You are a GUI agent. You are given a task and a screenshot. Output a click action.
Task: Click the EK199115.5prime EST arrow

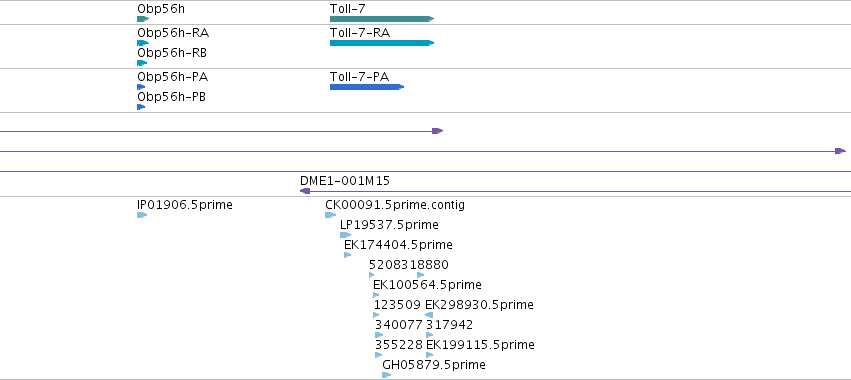pyautogui.click(x=430, y=355)
